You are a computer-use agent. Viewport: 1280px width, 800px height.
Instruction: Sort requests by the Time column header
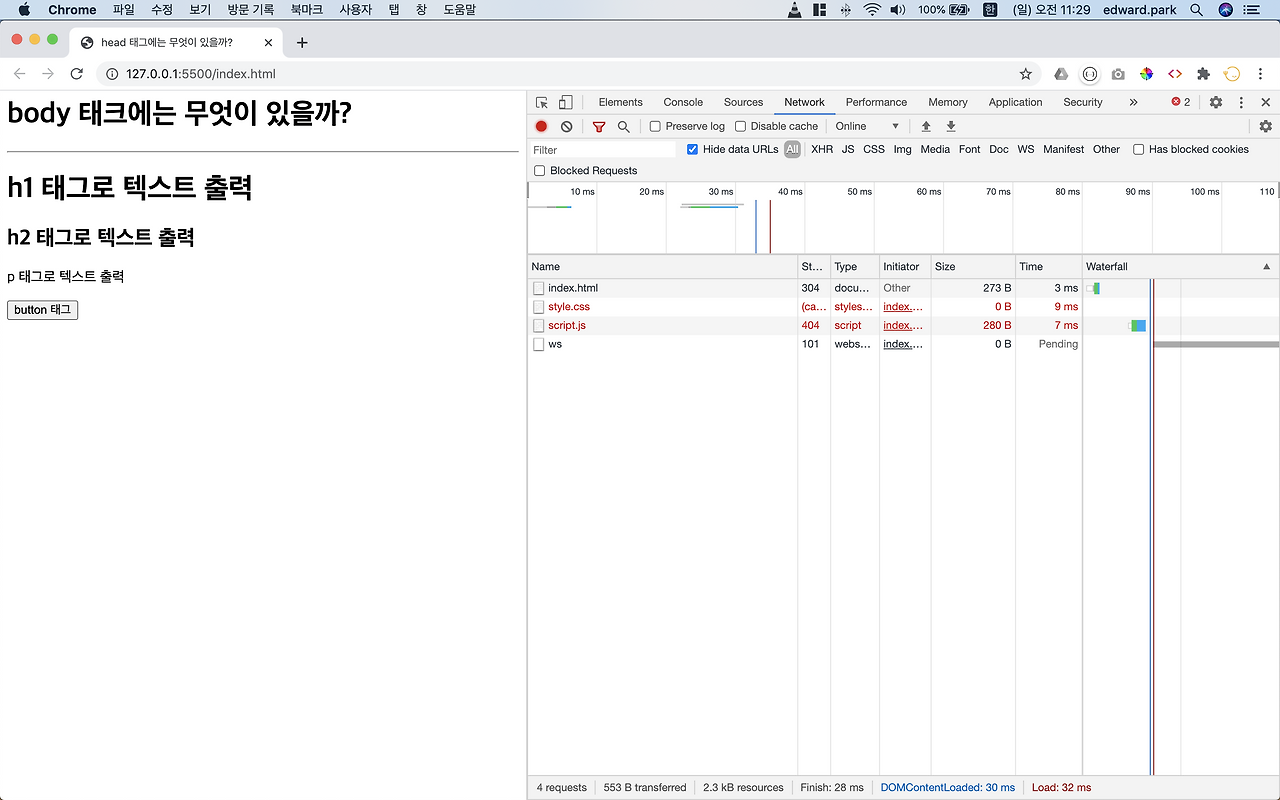pos(1048,267)
